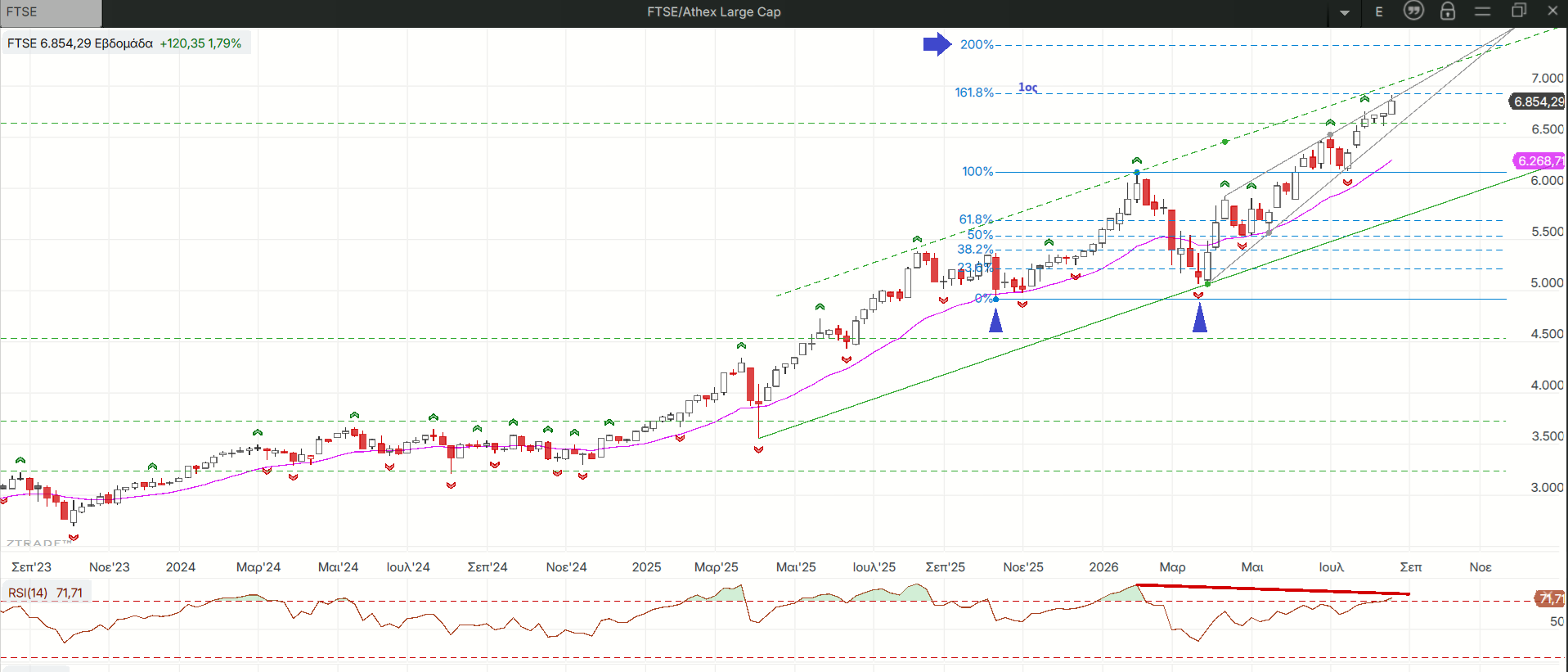Click the 2025 date axis label
The width and height of the screenshot is (1568, 672).
click(647, 567)
